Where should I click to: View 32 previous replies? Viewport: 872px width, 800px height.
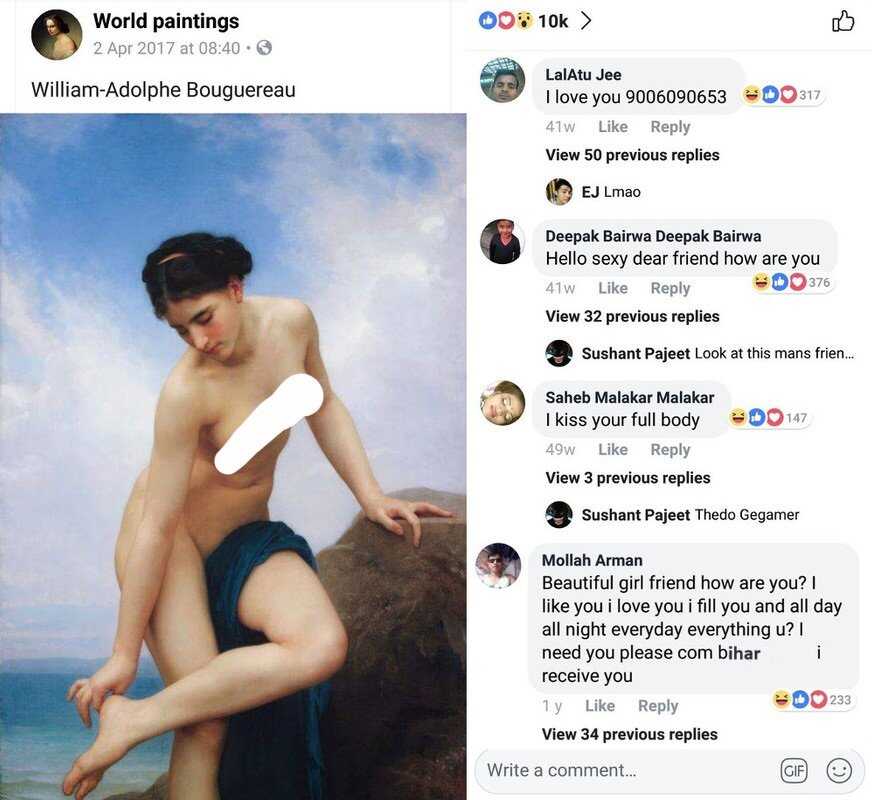click(x=632, y=316)
